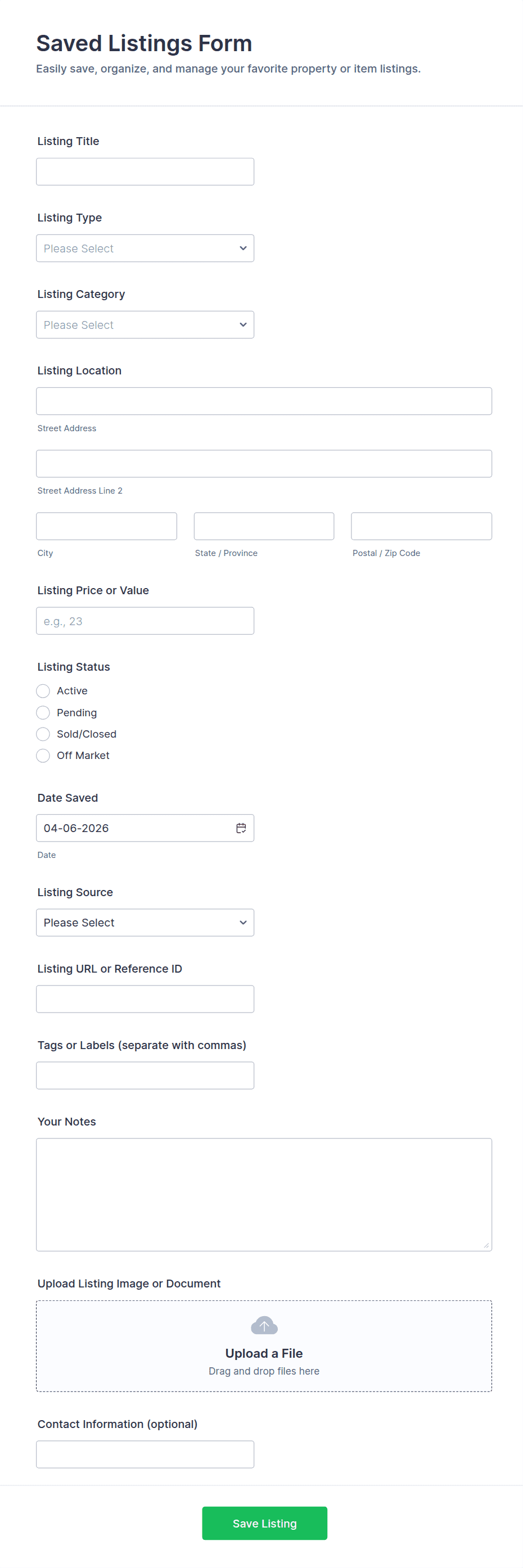Screen dimensions: 523x1568
Task: Select Off Market radio button
Action: pos(43,756)
